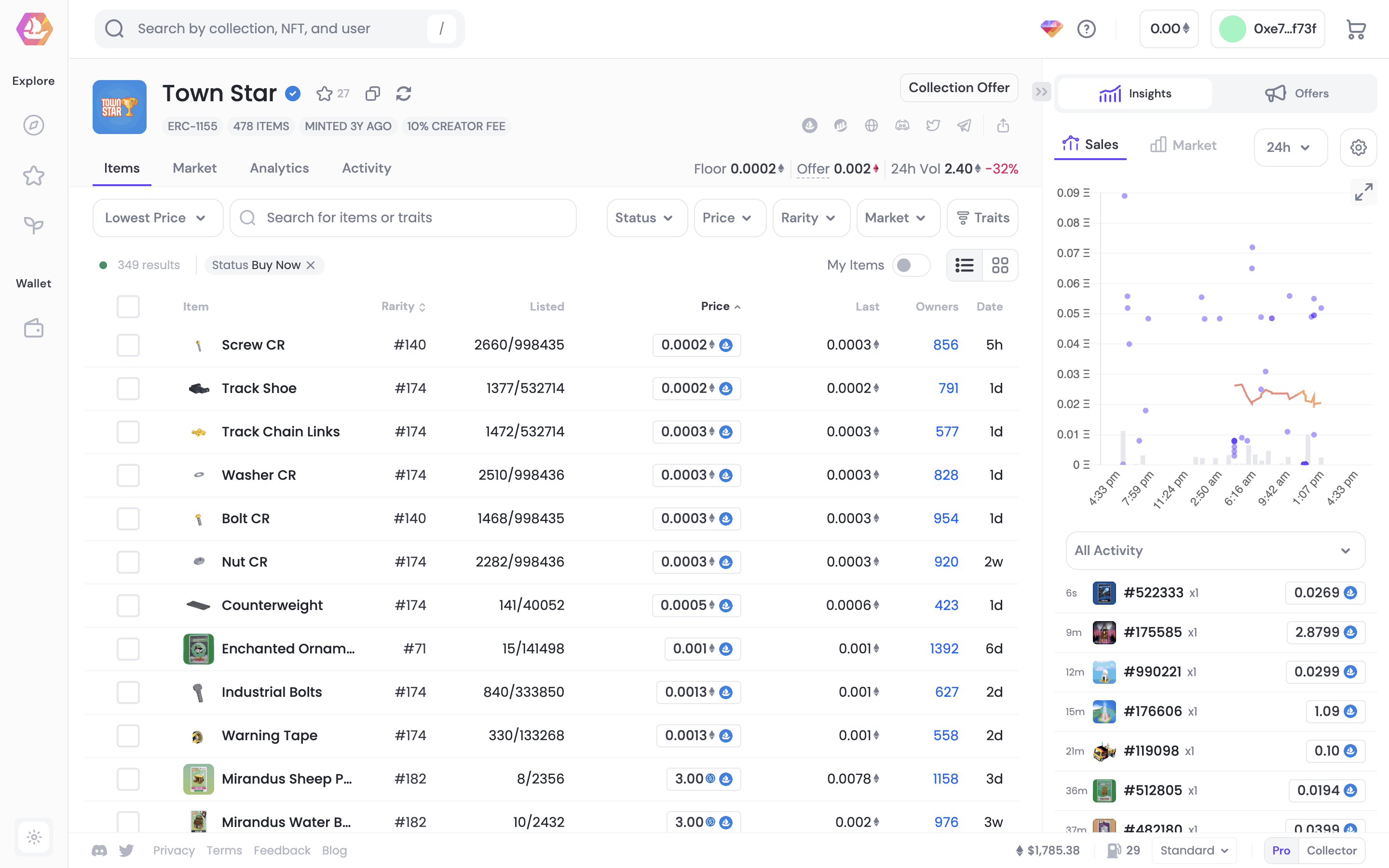Image resolution: width=1389 pixels, height=868 pixels.
Task: Copy the collection address icon
Action: [x=372, y=94]
